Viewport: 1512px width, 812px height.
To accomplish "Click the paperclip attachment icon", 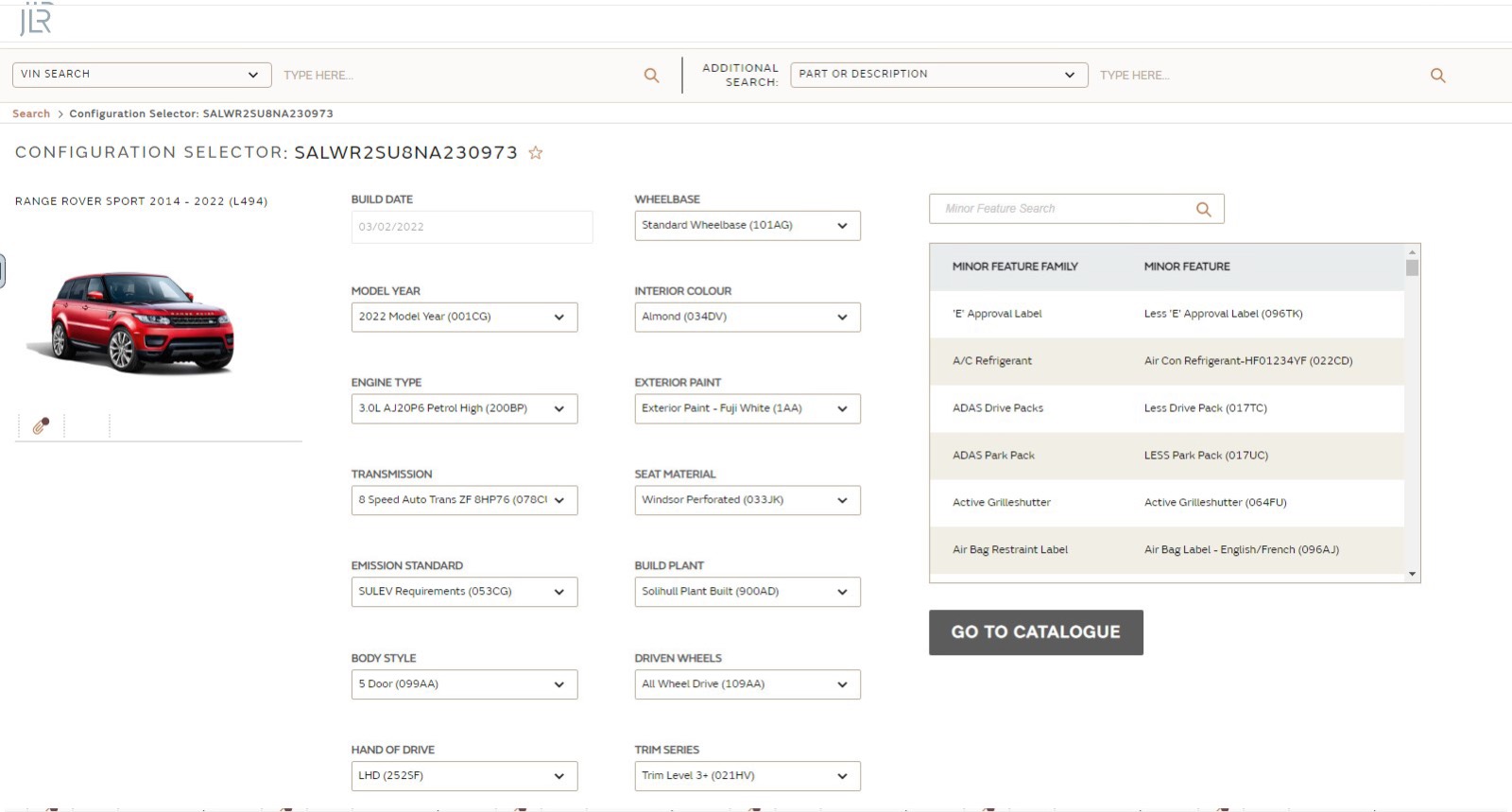I will pos(41,426).
